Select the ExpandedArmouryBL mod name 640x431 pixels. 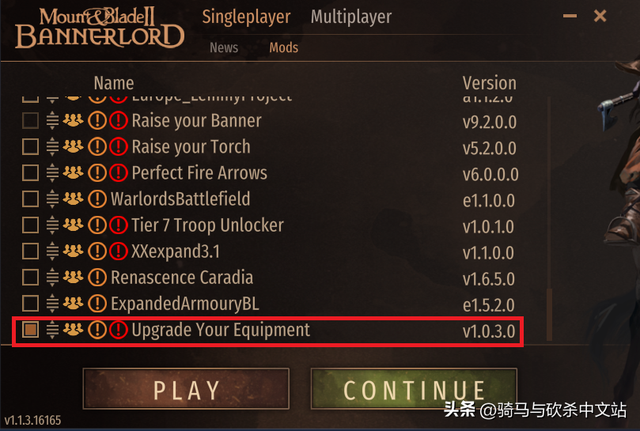(185, 304)
